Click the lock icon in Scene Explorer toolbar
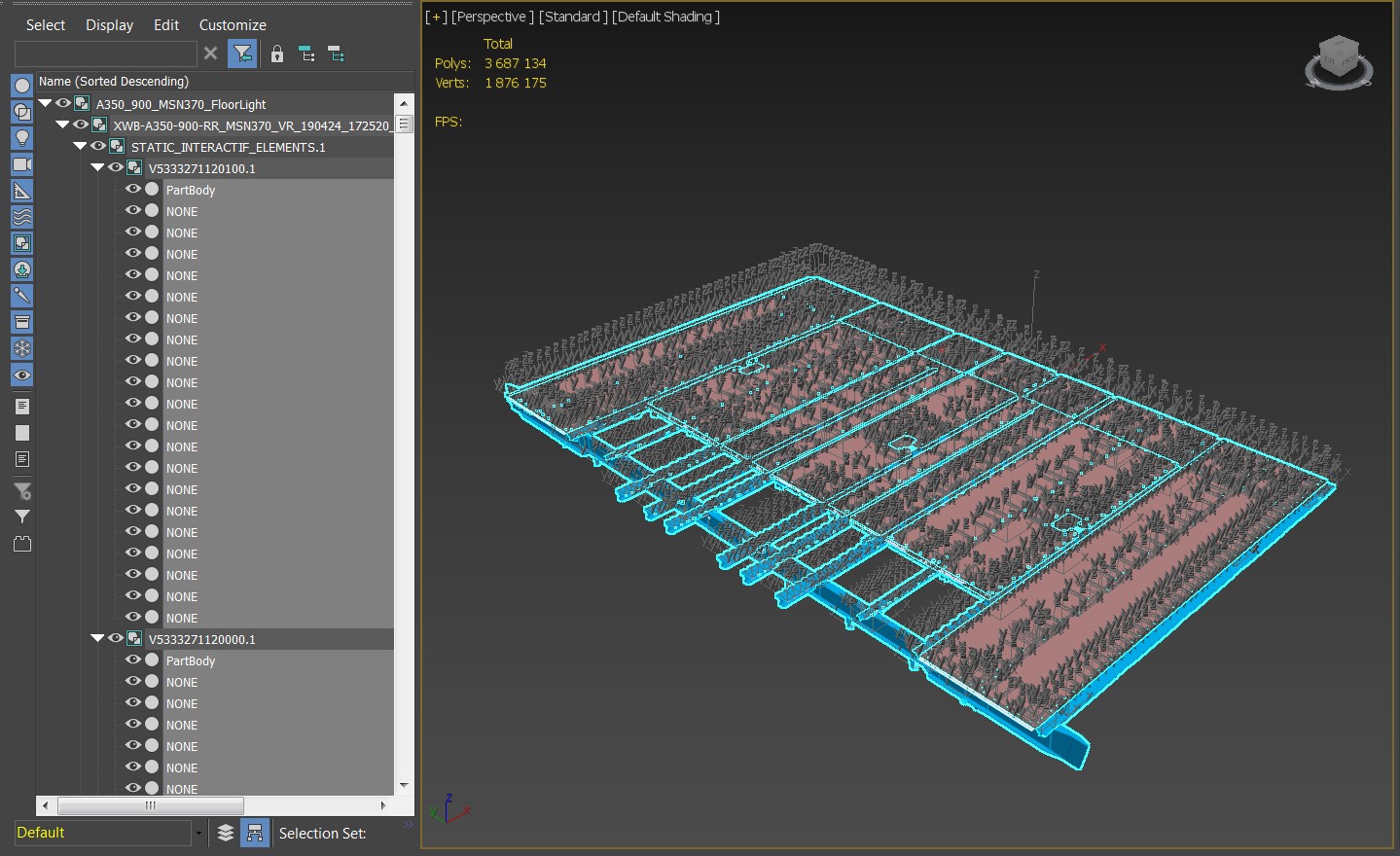The width and height of the screenshot is (1400, 856). tap(277, 54)
